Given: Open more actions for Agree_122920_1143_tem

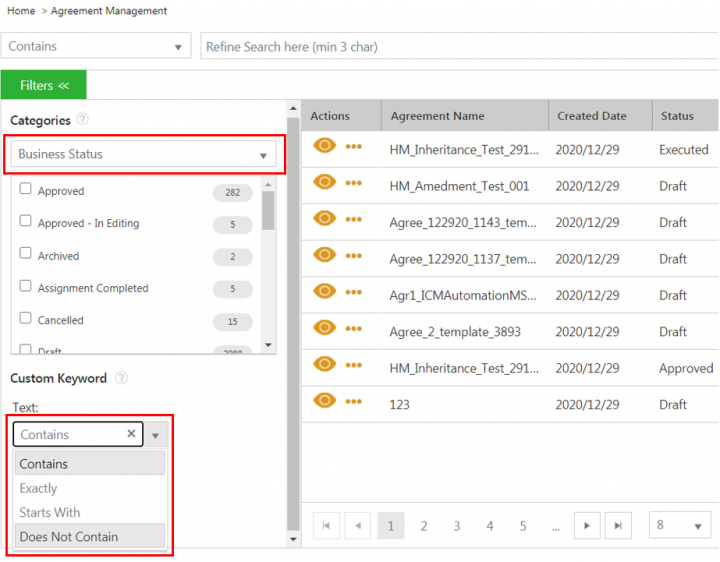Looking at the screenshot, I should (x=354, y=219).
